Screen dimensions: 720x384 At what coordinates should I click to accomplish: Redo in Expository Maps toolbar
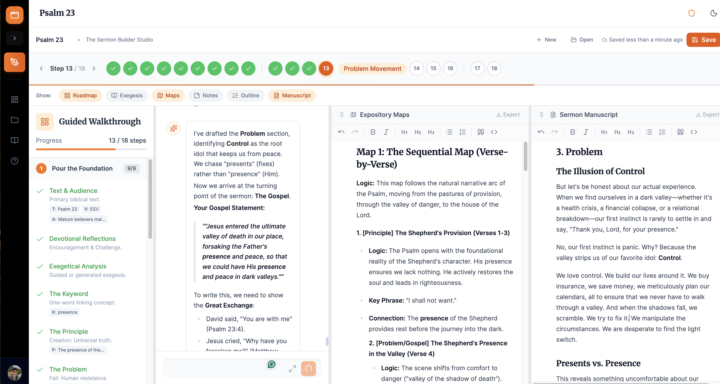pos(354,132)
